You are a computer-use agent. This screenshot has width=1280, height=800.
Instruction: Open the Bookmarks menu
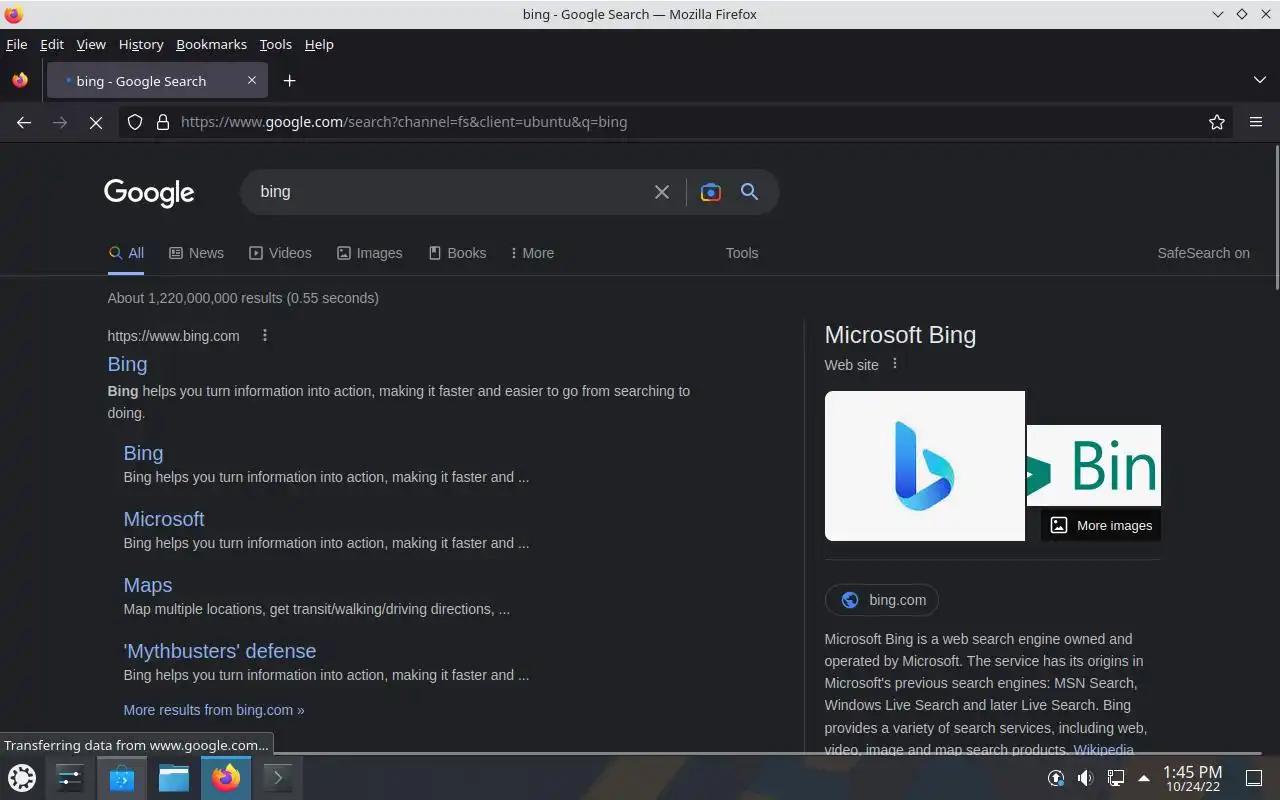point(211,44)
